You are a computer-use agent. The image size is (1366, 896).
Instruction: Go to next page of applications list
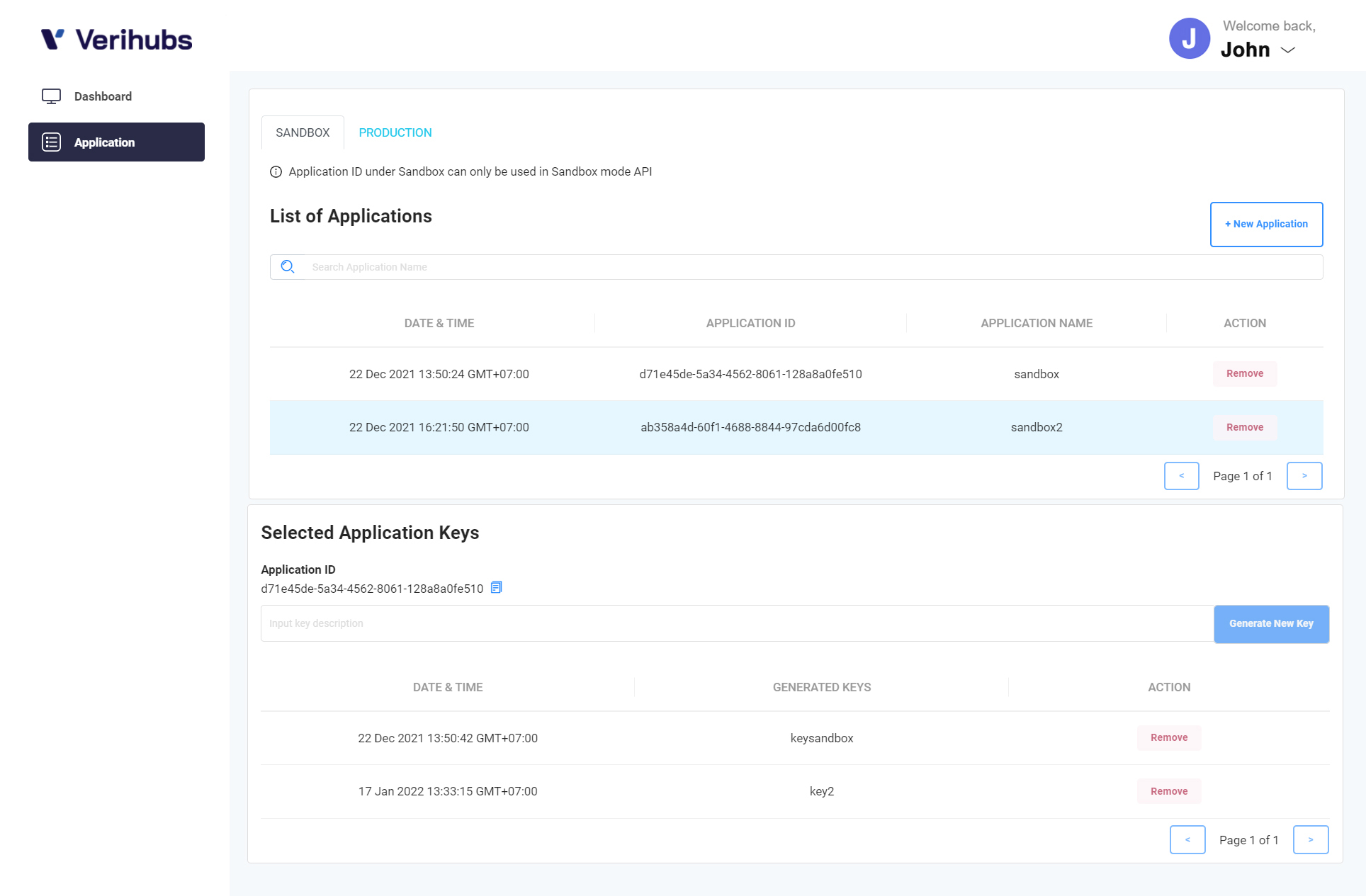1304,476
